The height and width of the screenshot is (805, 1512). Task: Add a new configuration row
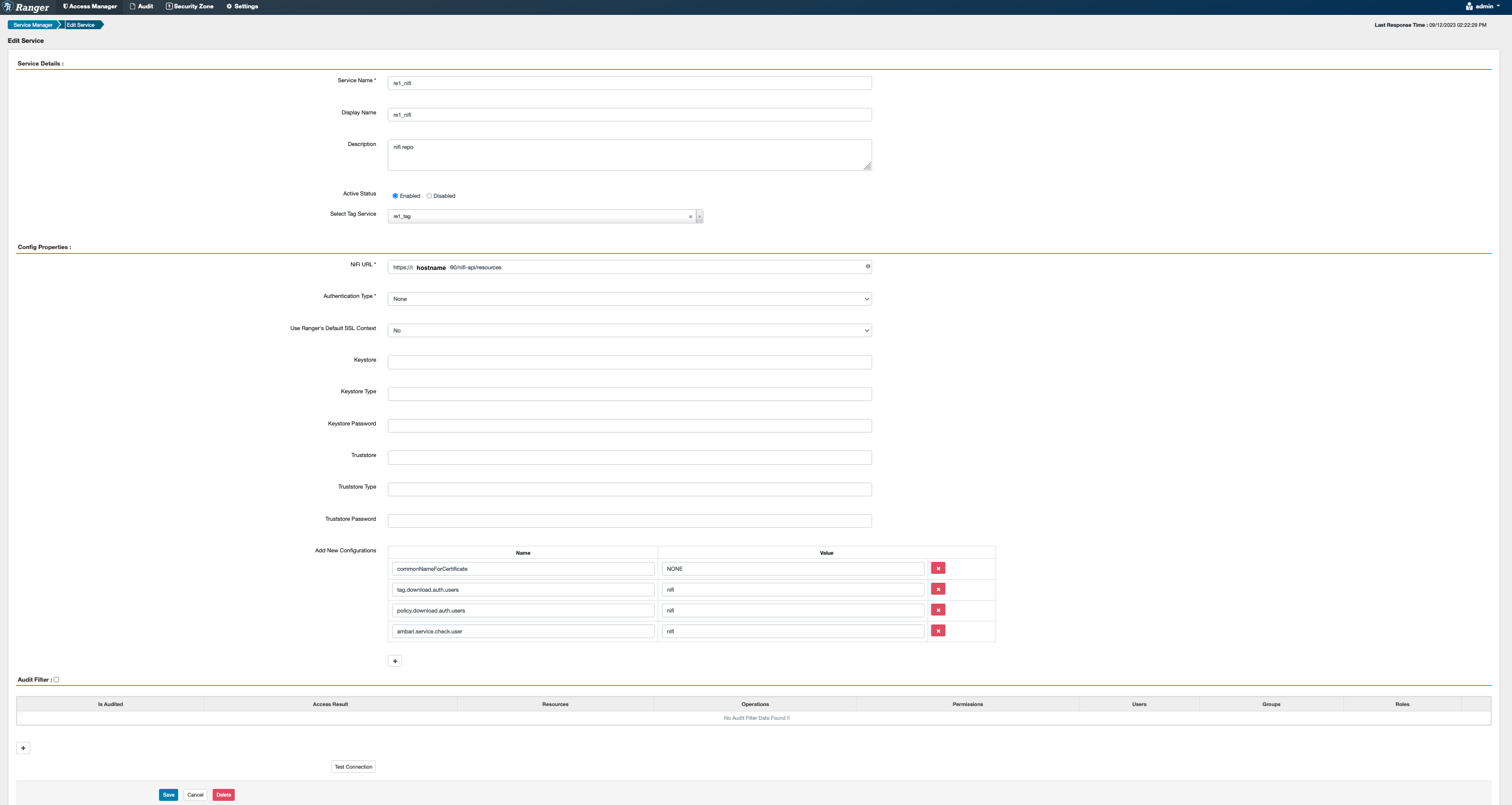click(395, 661)
